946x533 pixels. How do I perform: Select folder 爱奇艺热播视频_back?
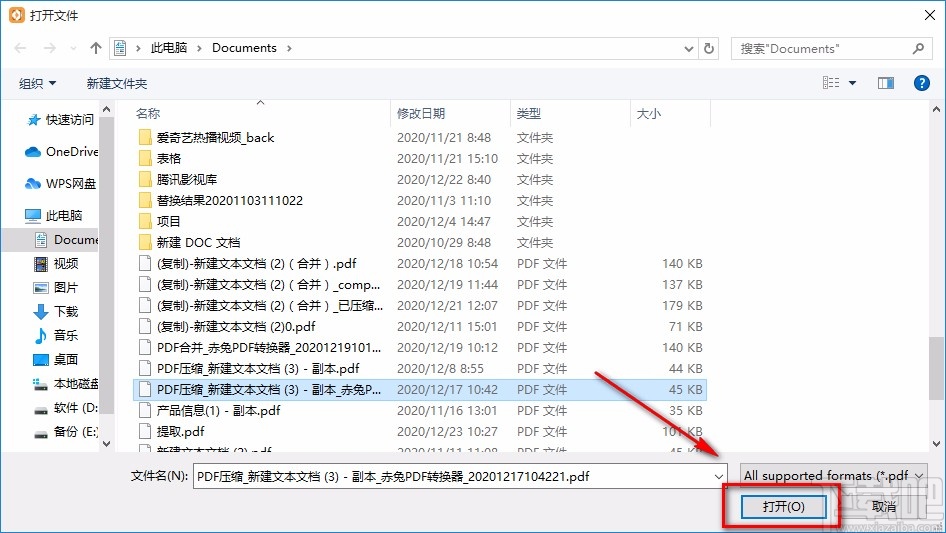[419, 138]
